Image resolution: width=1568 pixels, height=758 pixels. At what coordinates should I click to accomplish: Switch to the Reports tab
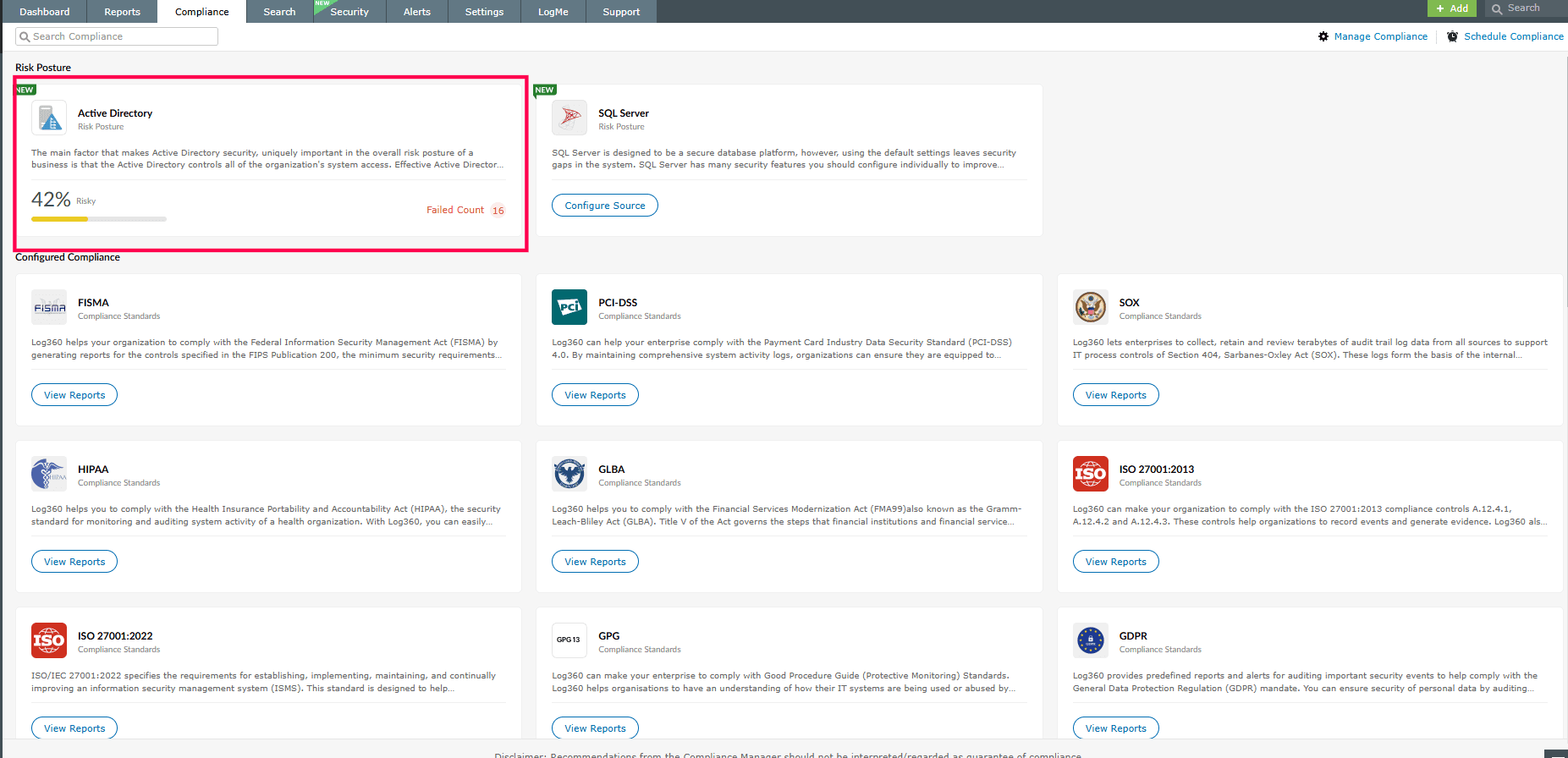click(123, 12)
